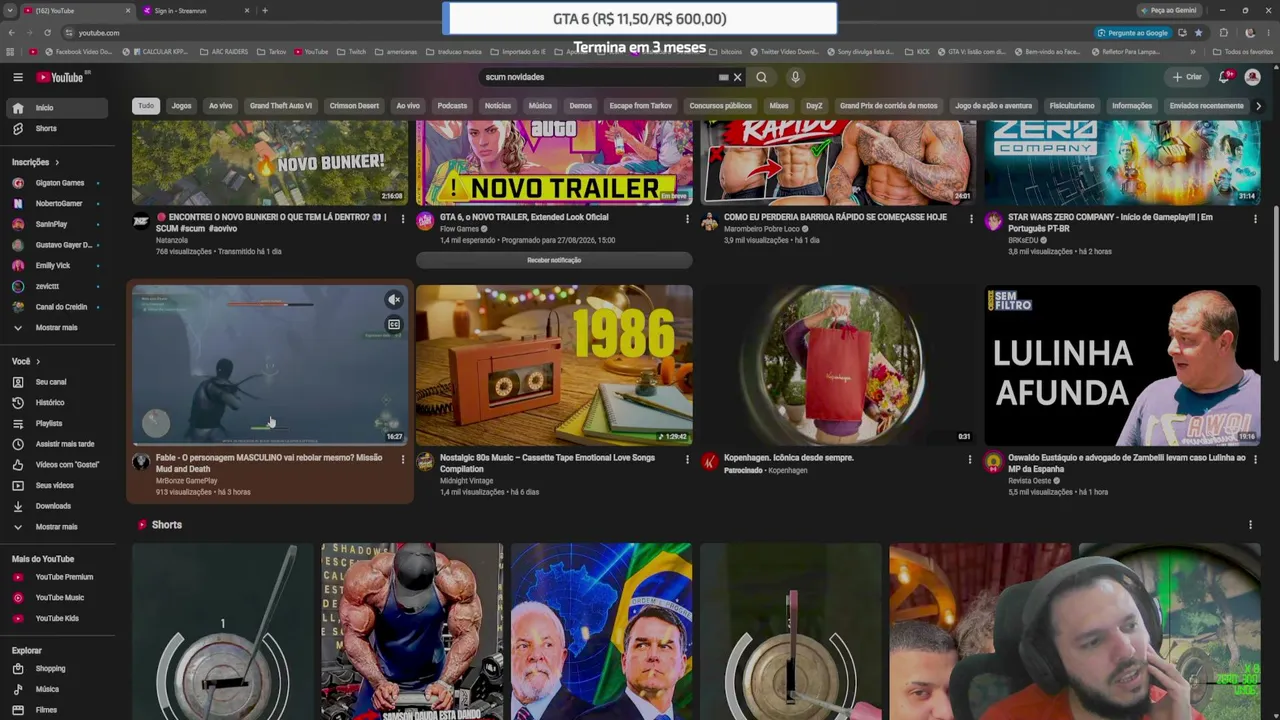Reload the page in the browser
The width and height of the screenshot is (1280, 720).
pyautogui.click(x=47, y=33)
